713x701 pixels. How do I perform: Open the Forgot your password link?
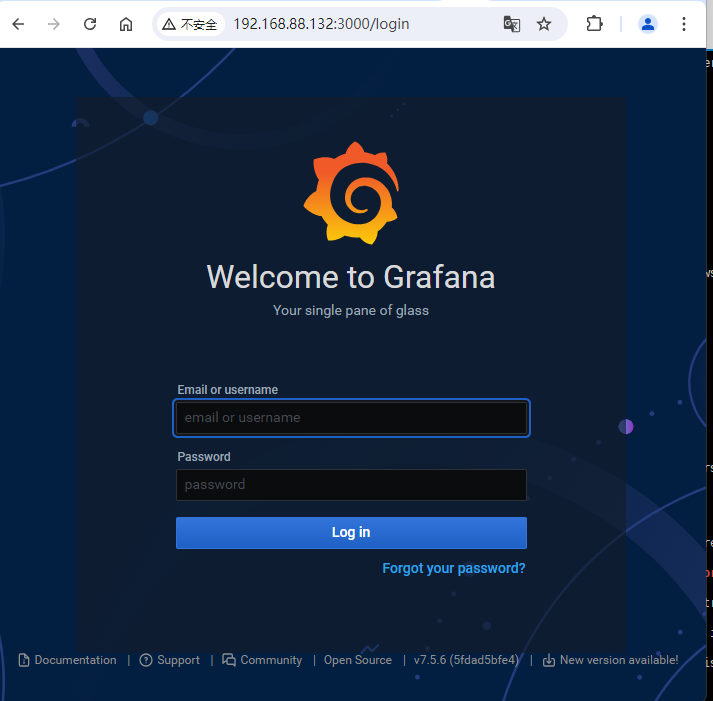(x=453, y=568)
